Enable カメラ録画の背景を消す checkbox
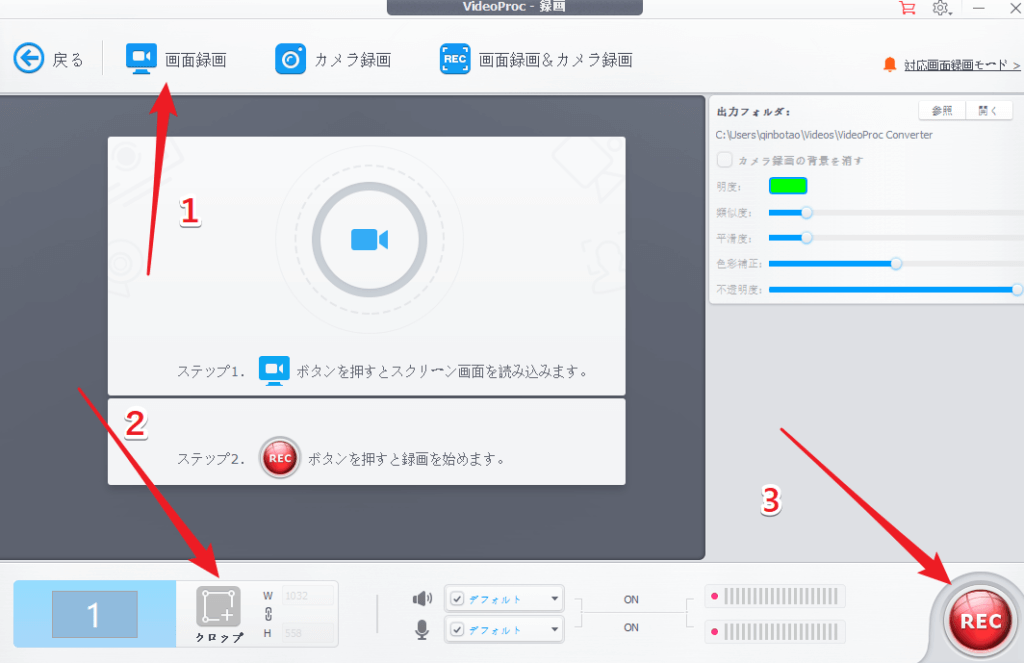The width and height of the screenshot is (1024, 663). (x=724, y=160)
